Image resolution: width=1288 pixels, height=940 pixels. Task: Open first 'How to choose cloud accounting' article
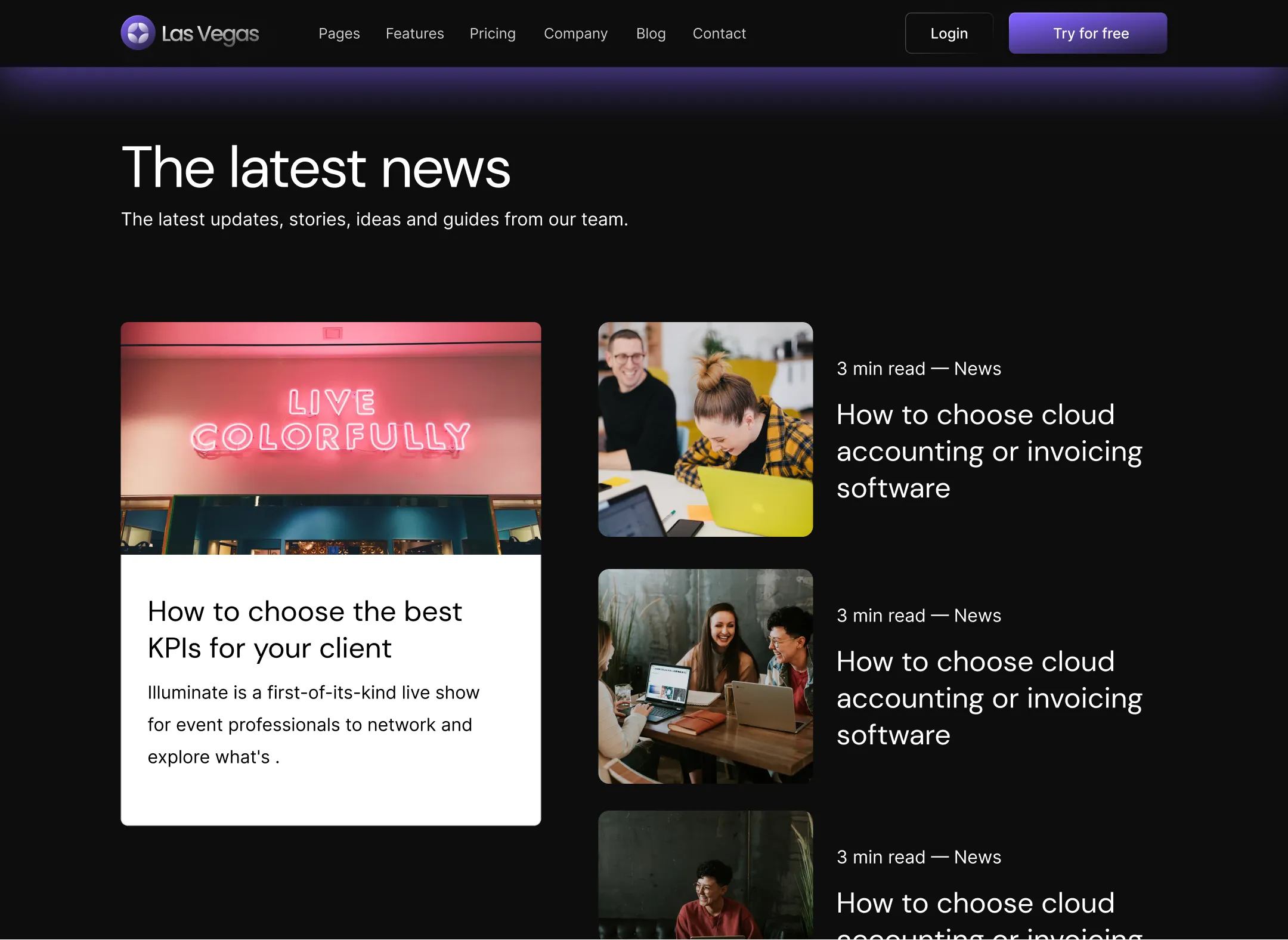[989, 451]
